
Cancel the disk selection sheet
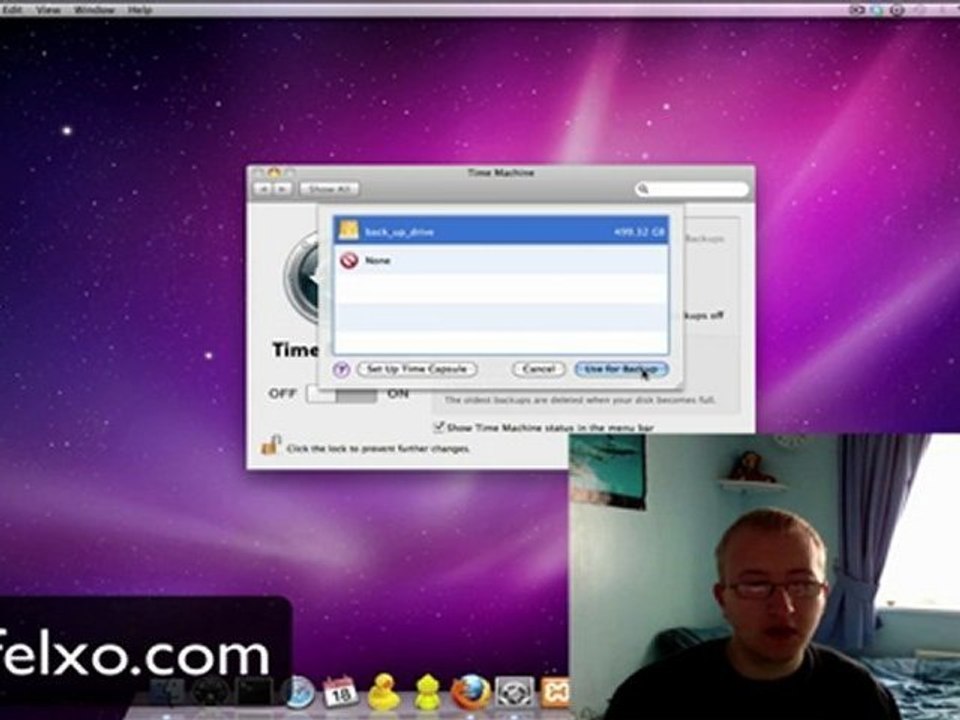pos(538,369)
